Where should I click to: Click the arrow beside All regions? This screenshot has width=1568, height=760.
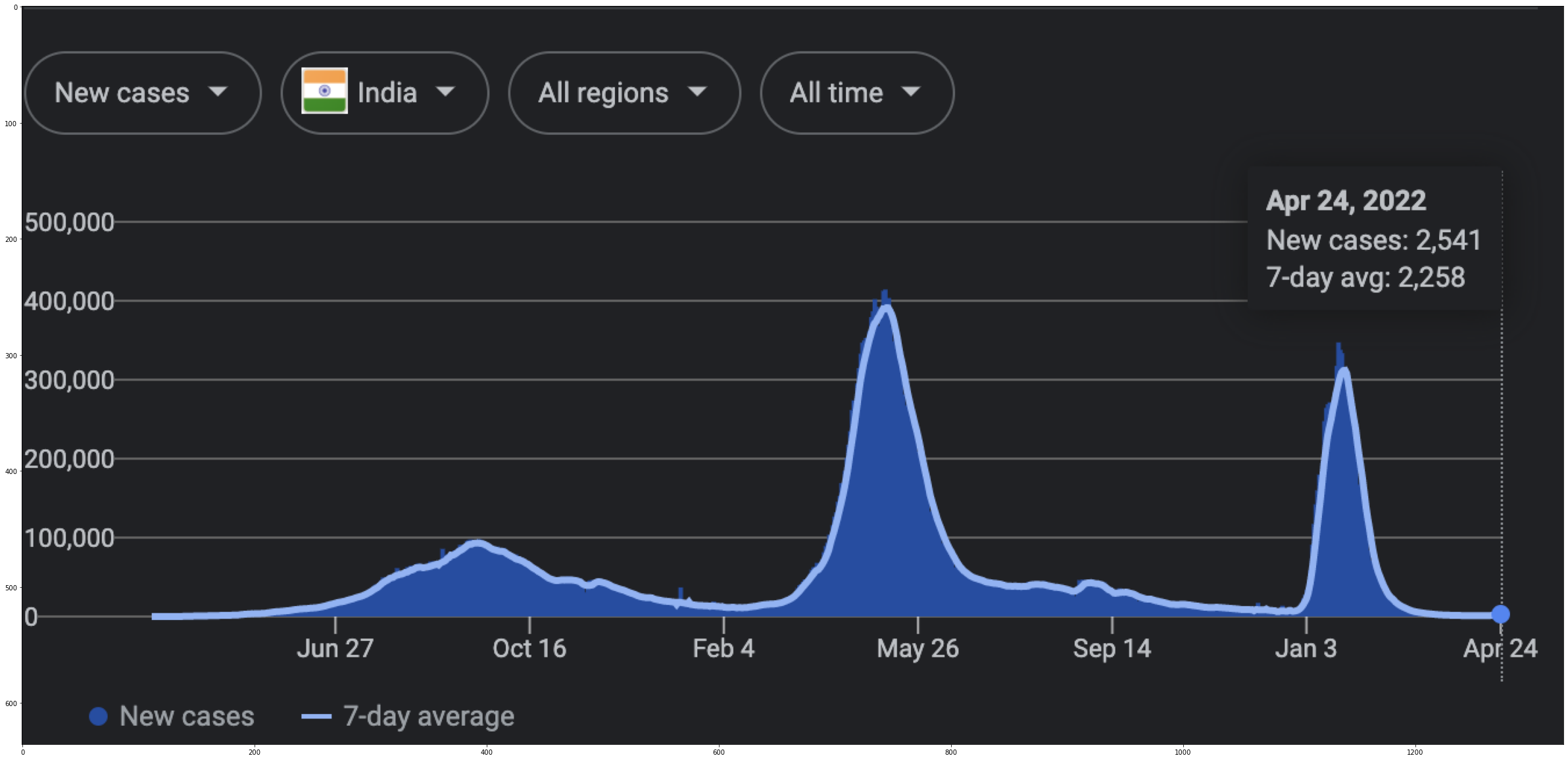pyautogui.click(x=697, y=91)
